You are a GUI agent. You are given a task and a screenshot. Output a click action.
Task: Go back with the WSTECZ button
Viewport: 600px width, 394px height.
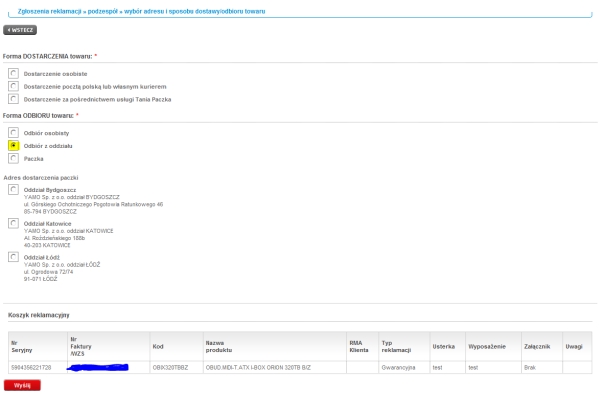pyautogui.click(x=20, y=30)
